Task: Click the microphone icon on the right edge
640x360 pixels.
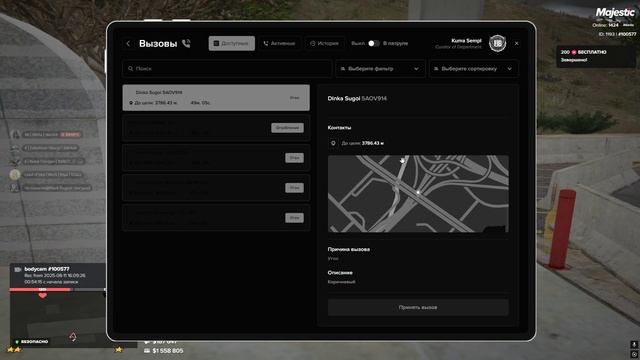Action: pos(634,345)
